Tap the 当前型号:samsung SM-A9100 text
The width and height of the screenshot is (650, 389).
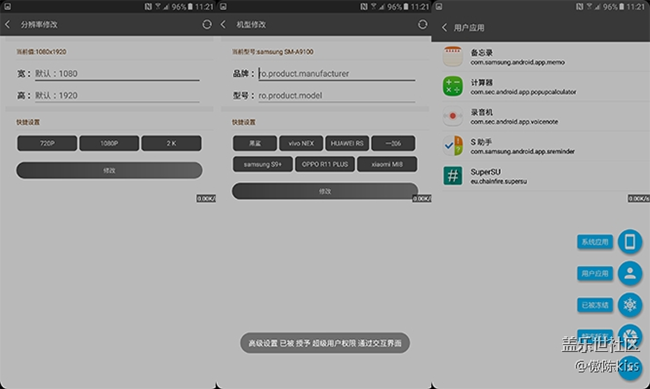272,52
